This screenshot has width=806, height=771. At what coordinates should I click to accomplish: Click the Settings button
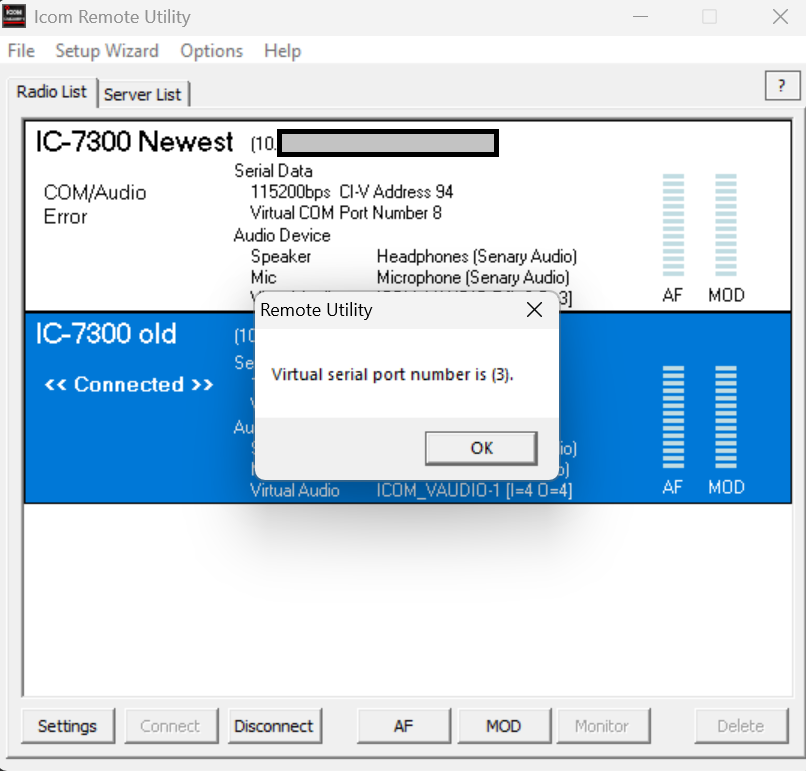pyautogui.click(x=67, y=726)
